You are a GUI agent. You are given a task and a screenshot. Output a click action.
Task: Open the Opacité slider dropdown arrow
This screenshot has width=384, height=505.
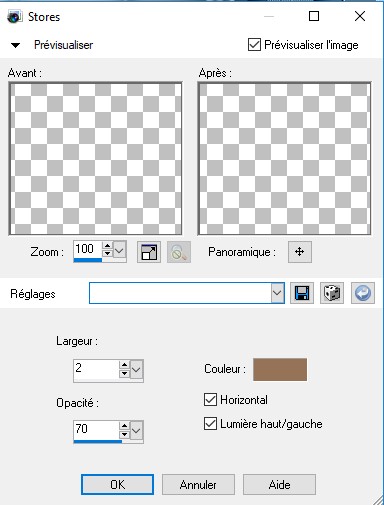click(x=136, y=431)
